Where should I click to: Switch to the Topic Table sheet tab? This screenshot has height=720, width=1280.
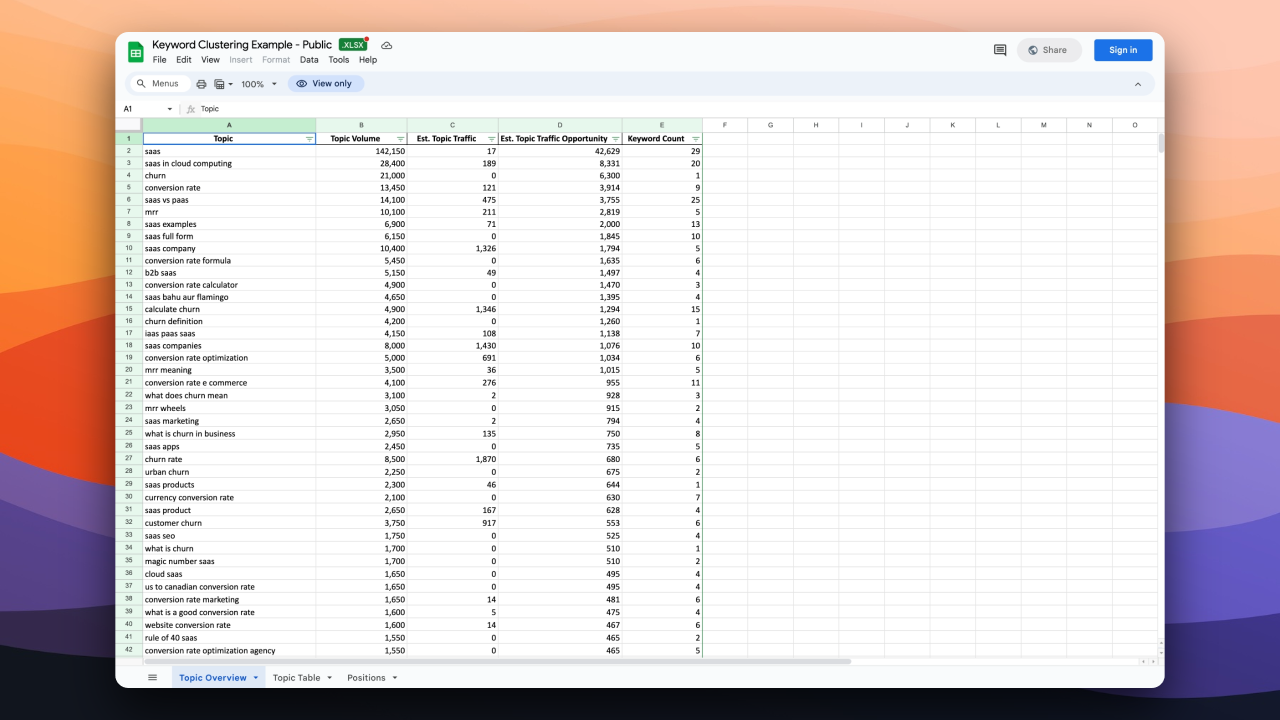[297, 678]
